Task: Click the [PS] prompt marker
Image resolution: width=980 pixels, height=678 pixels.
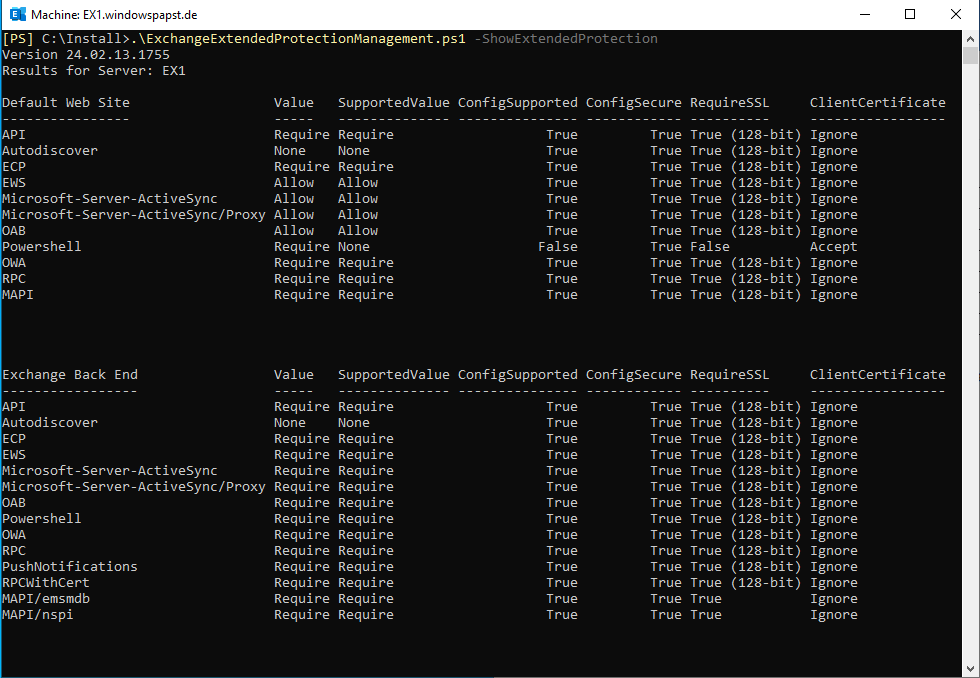Action: 18,39
